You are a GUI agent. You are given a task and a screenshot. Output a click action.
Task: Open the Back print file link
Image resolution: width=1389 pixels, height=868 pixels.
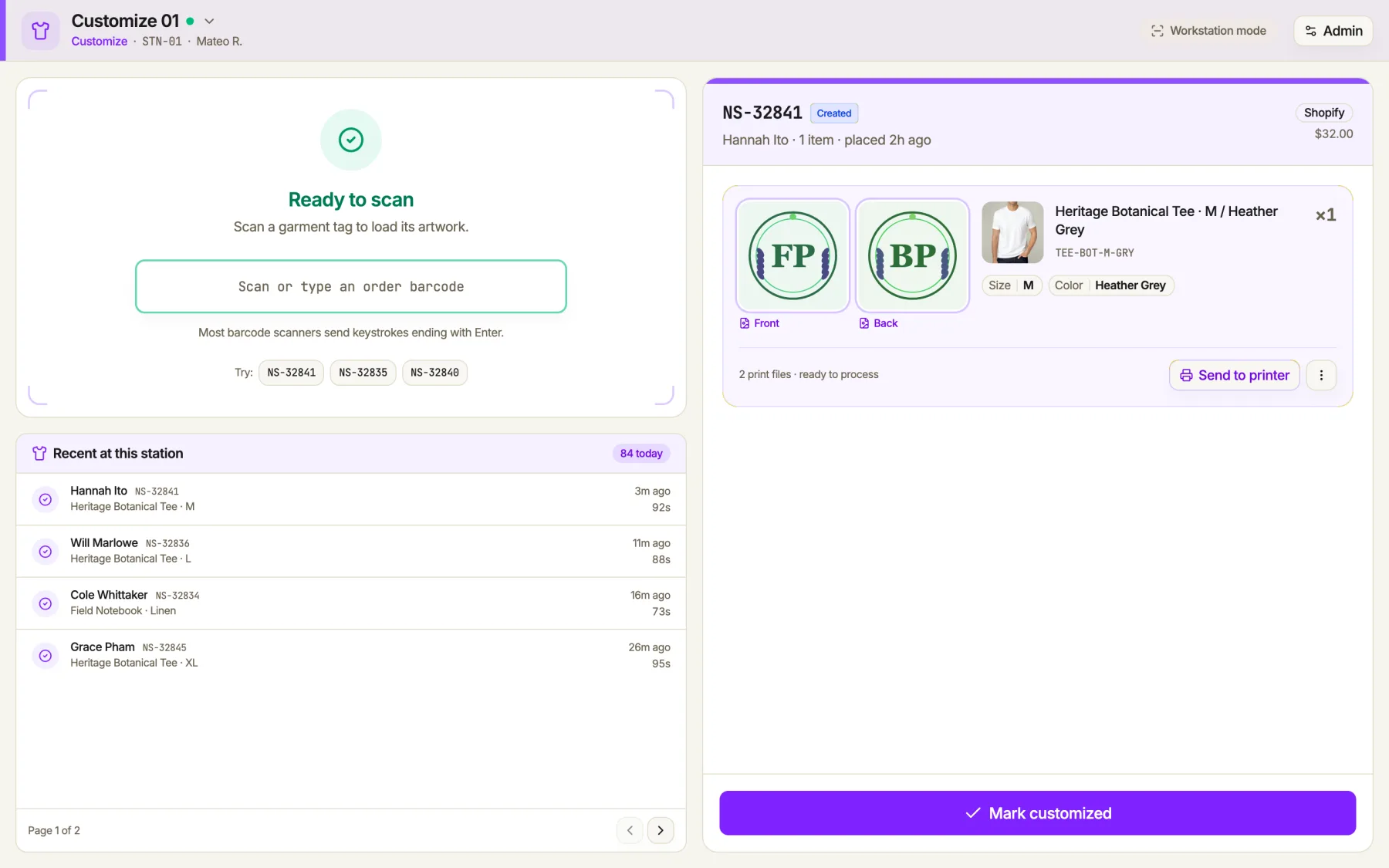pos(878,323)
